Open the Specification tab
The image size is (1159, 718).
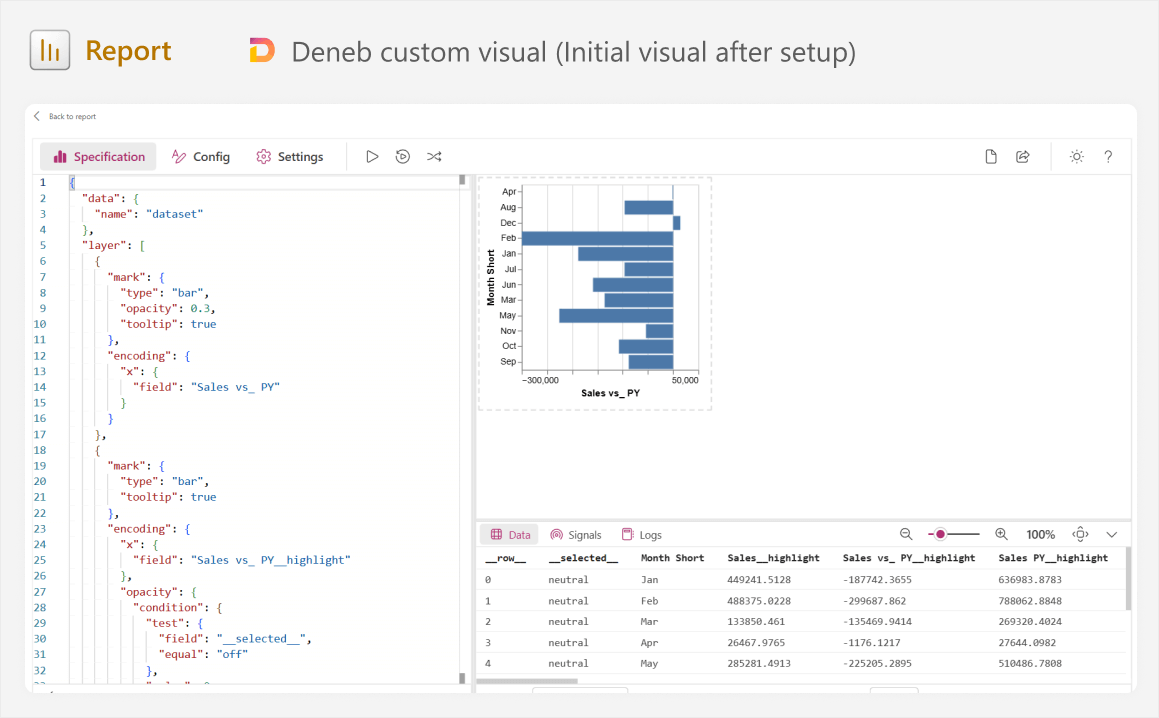coord(98,157)
